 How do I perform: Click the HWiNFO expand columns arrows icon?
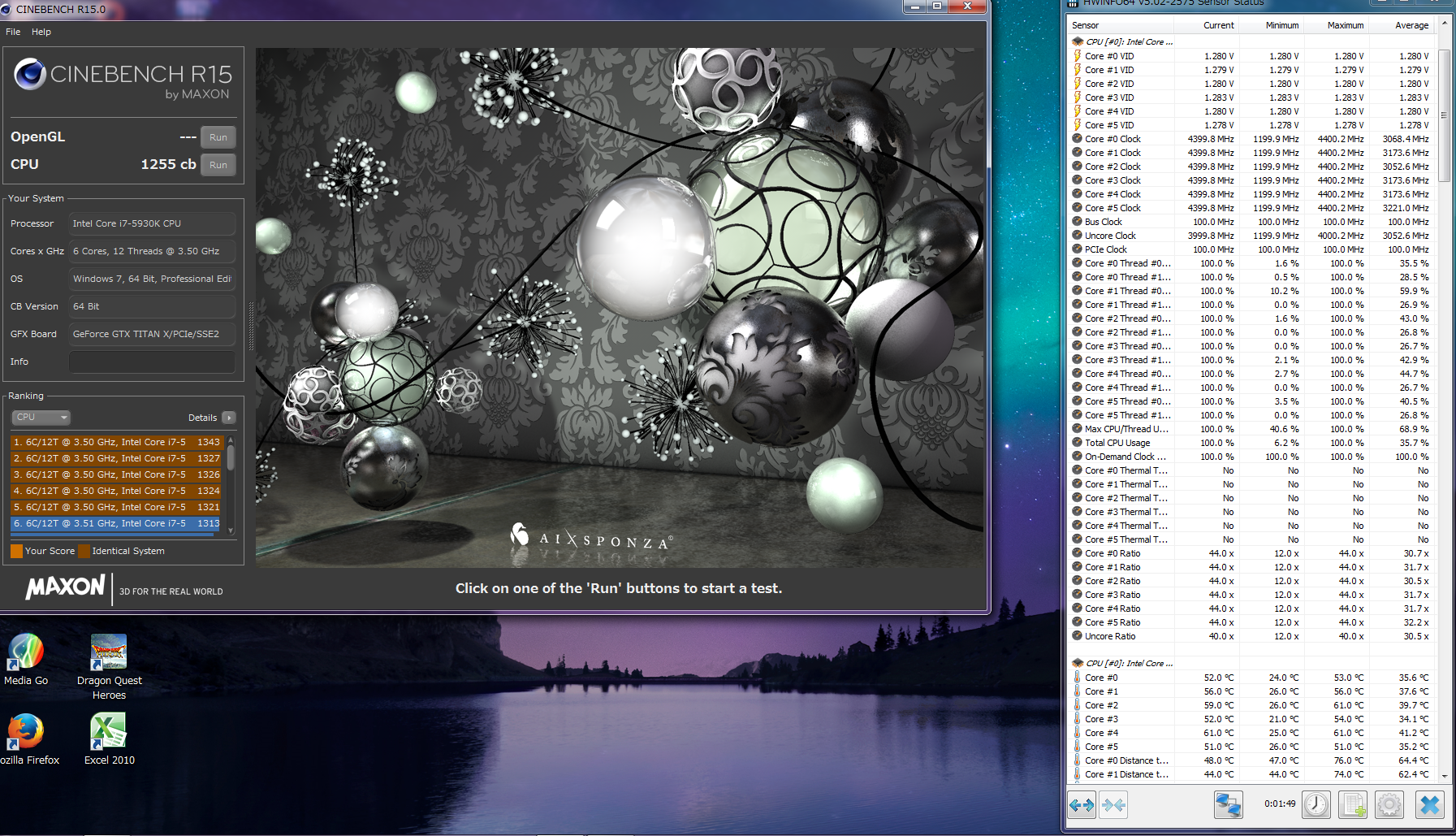(1082, 805)
